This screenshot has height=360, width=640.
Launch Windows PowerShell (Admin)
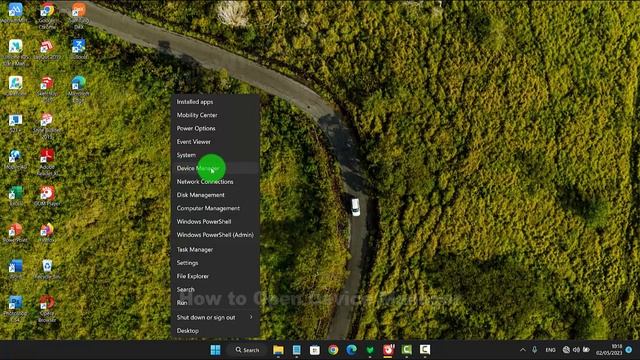tap(215, 235)
